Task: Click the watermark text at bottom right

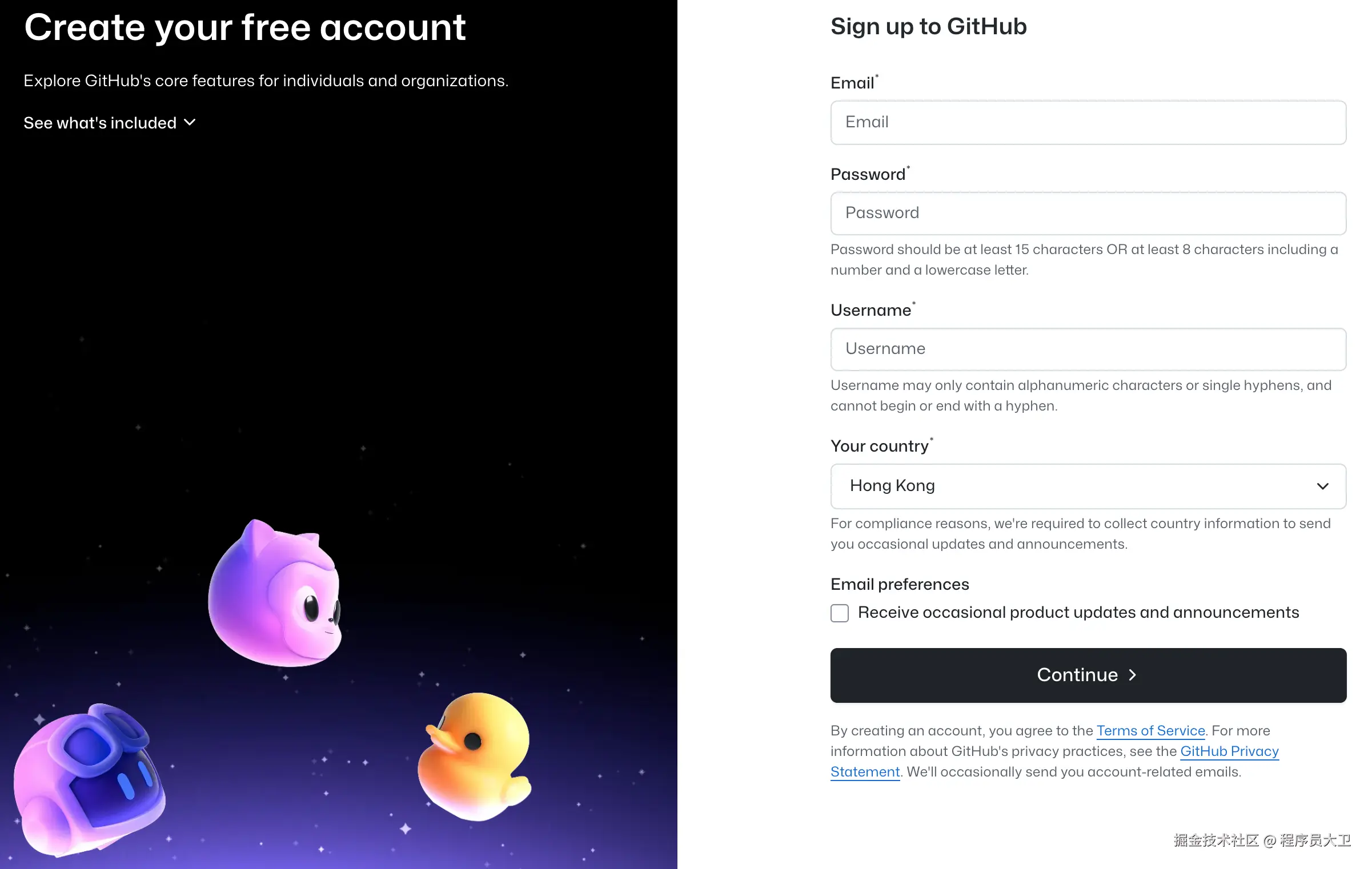Action: (1262, 840)
